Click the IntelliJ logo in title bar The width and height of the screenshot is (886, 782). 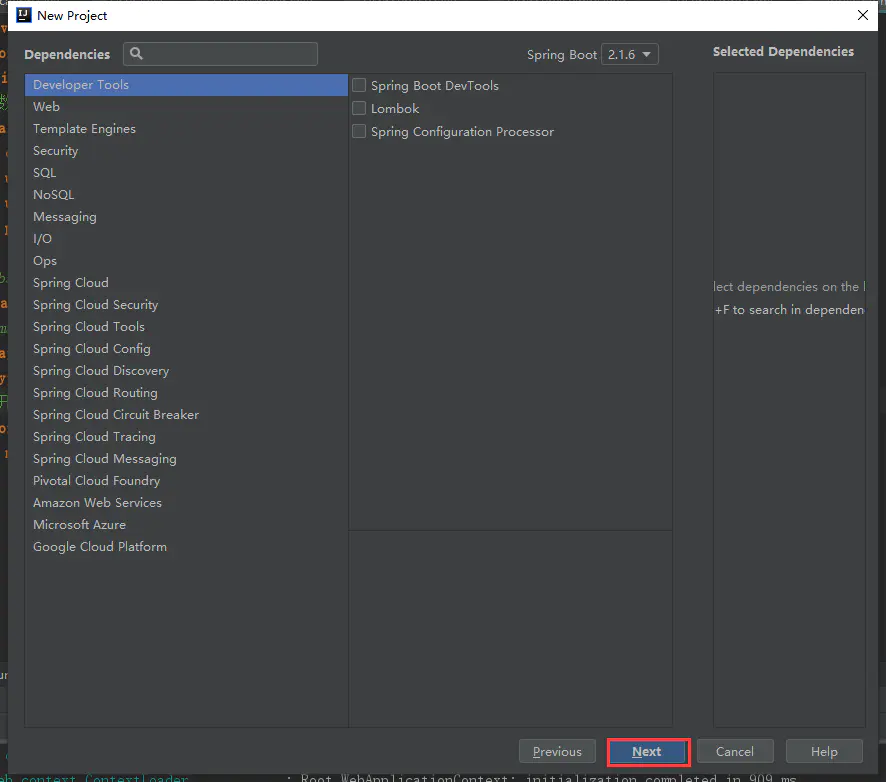tap(24, 15)
